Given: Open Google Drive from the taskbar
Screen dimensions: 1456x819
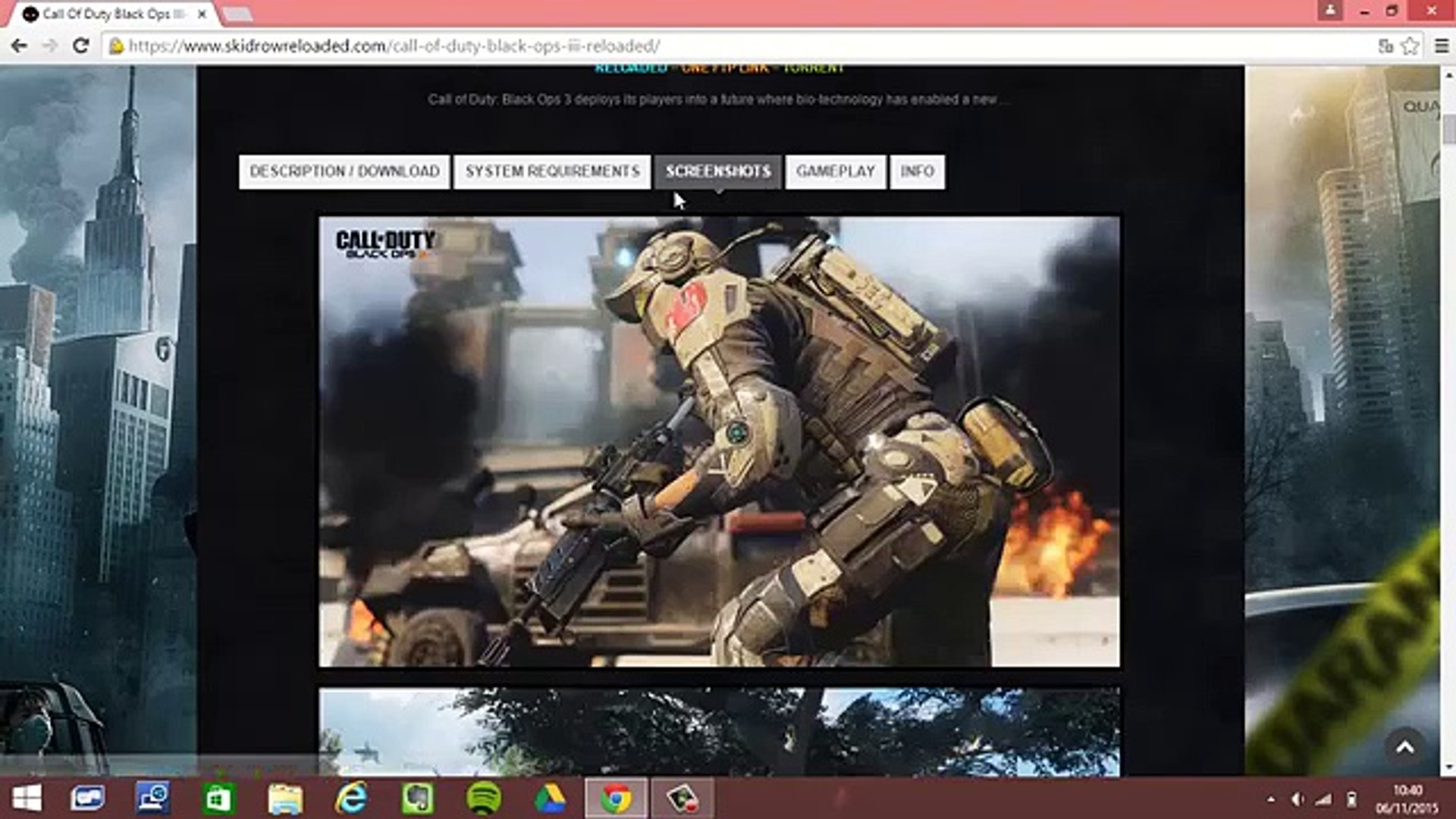Looking at the screenshot, I should [550, 799].
